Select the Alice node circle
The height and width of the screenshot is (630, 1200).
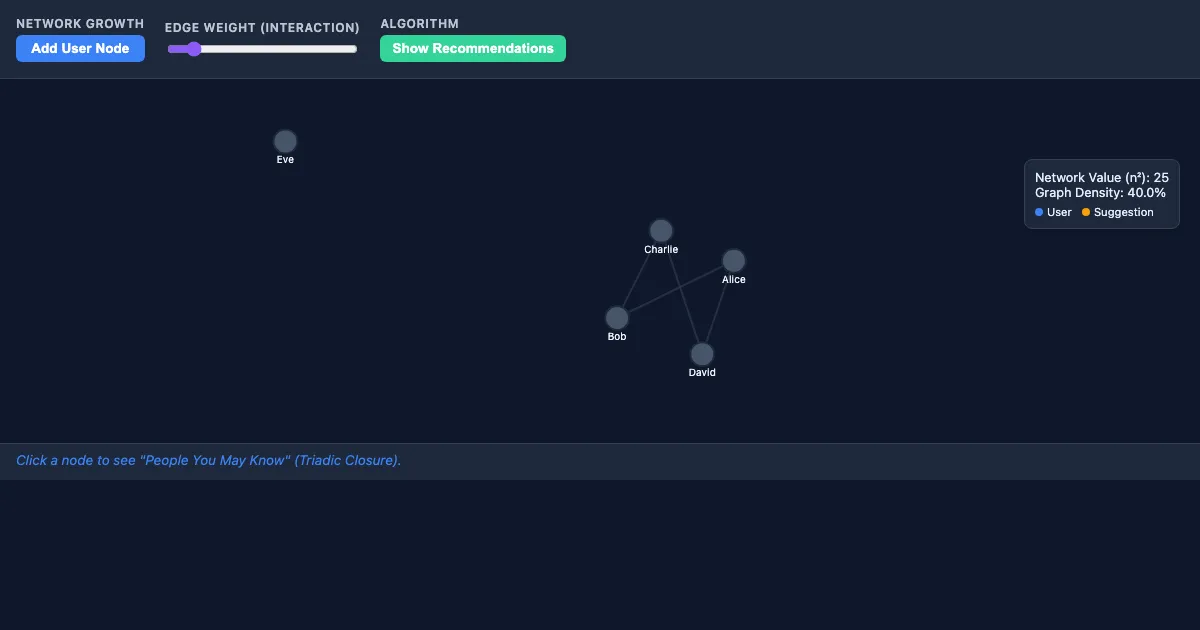tap(734, 261)
